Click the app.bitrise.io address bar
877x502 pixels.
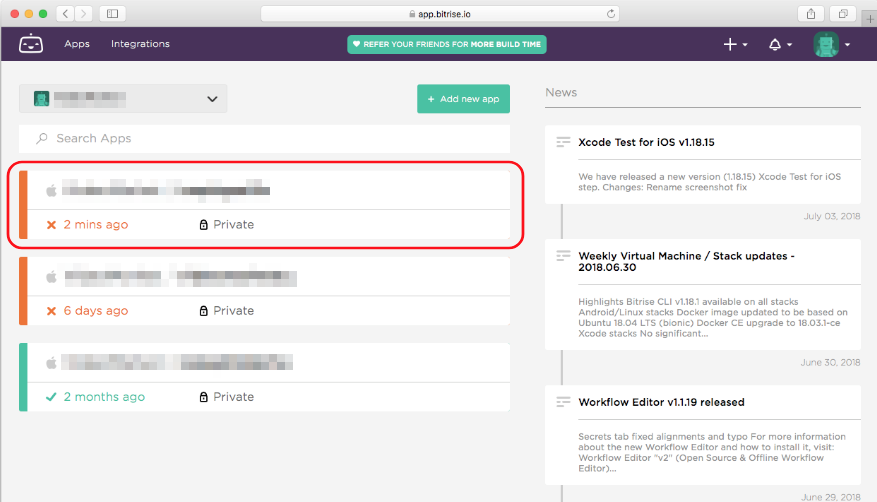(440, 14)
